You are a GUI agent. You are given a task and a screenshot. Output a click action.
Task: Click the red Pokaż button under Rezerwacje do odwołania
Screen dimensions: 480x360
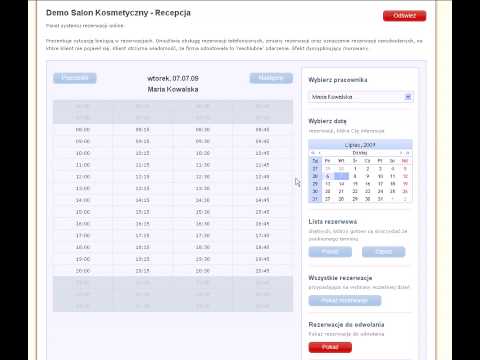(330, 347)
